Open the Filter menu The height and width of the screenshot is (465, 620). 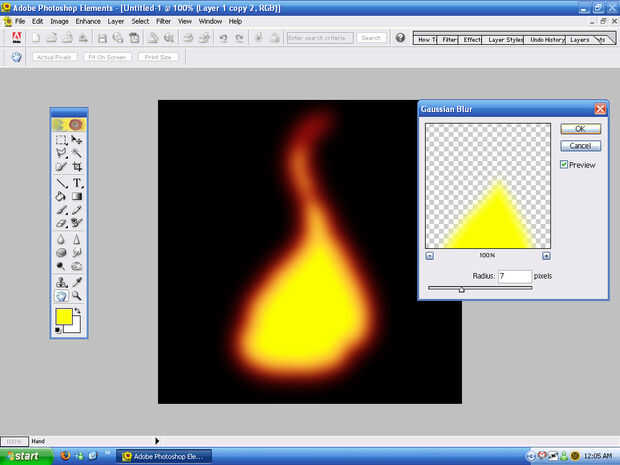click(x=163, y=21)
